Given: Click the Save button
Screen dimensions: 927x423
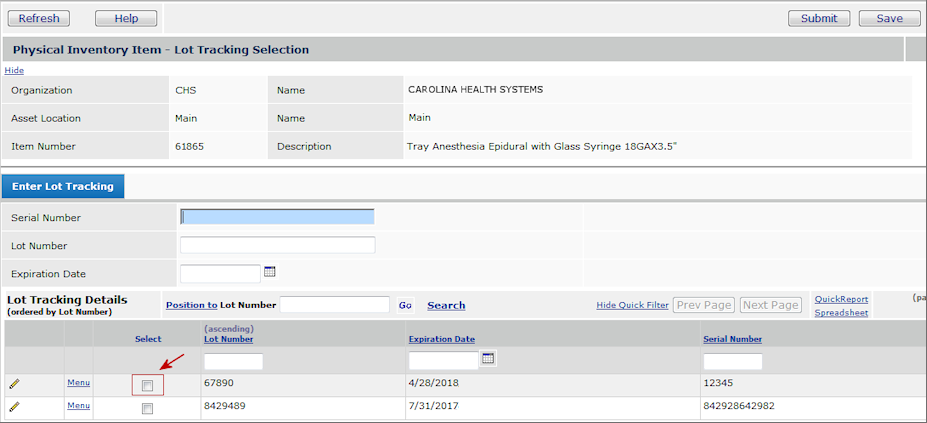Looking at the screenshot, I should (x=889, y=18).
